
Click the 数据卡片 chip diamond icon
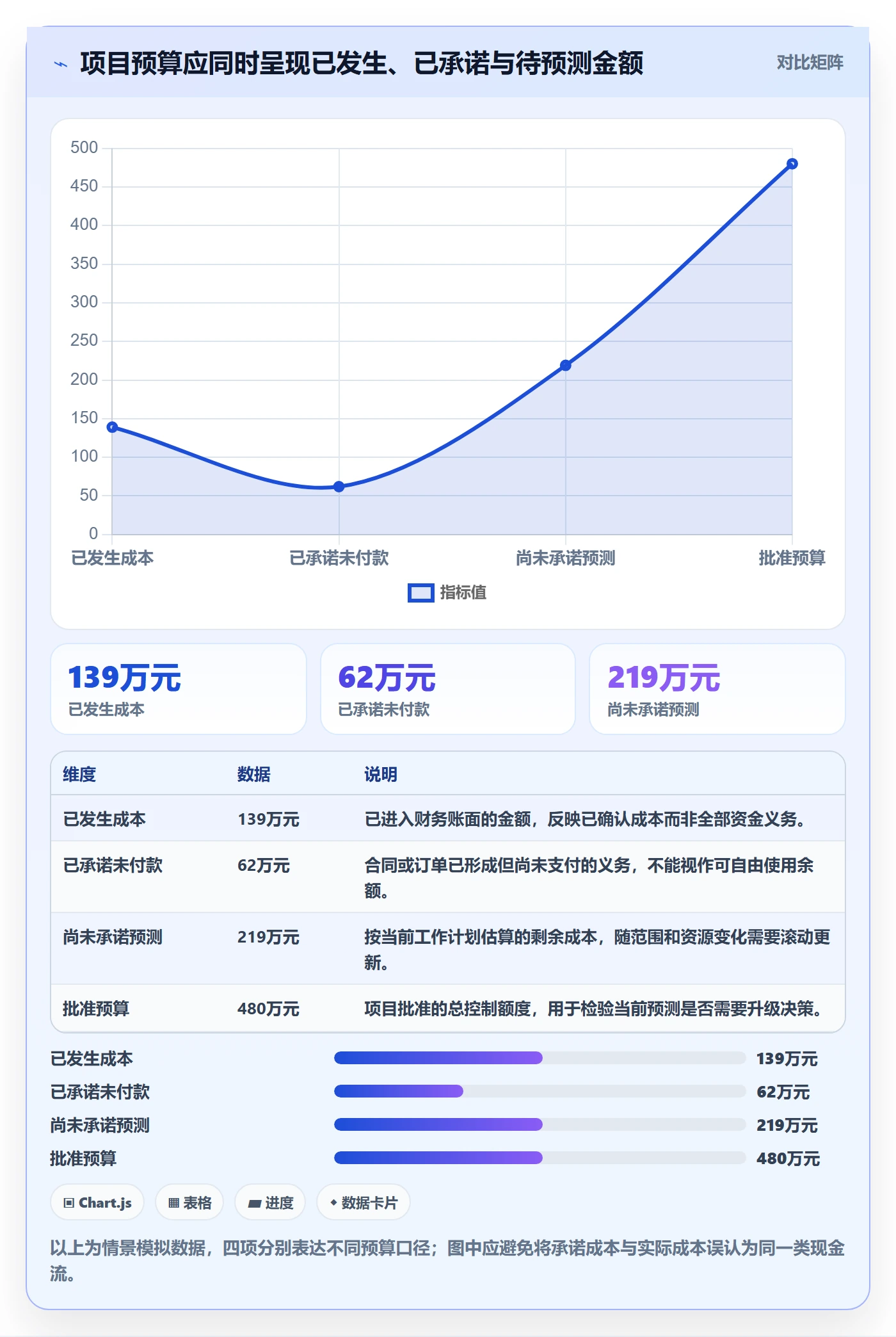[x=333, y=1203]
